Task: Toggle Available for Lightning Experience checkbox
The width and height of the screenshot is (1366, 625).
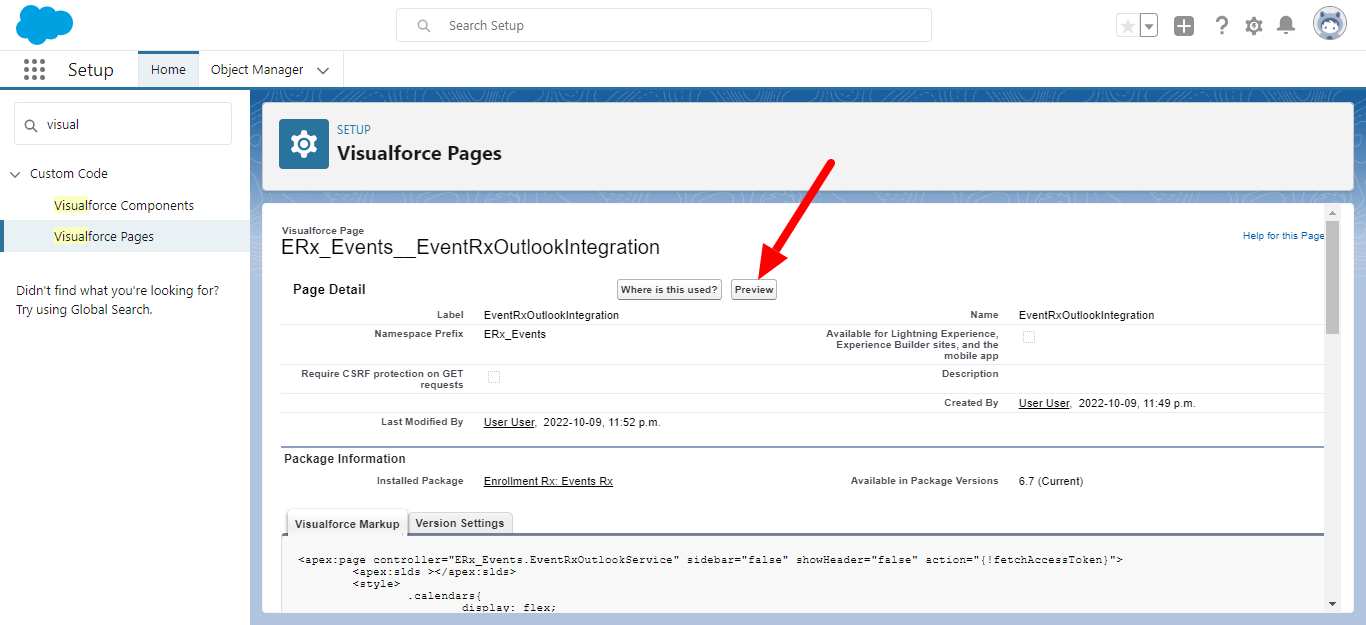Action: [1028, 338]
